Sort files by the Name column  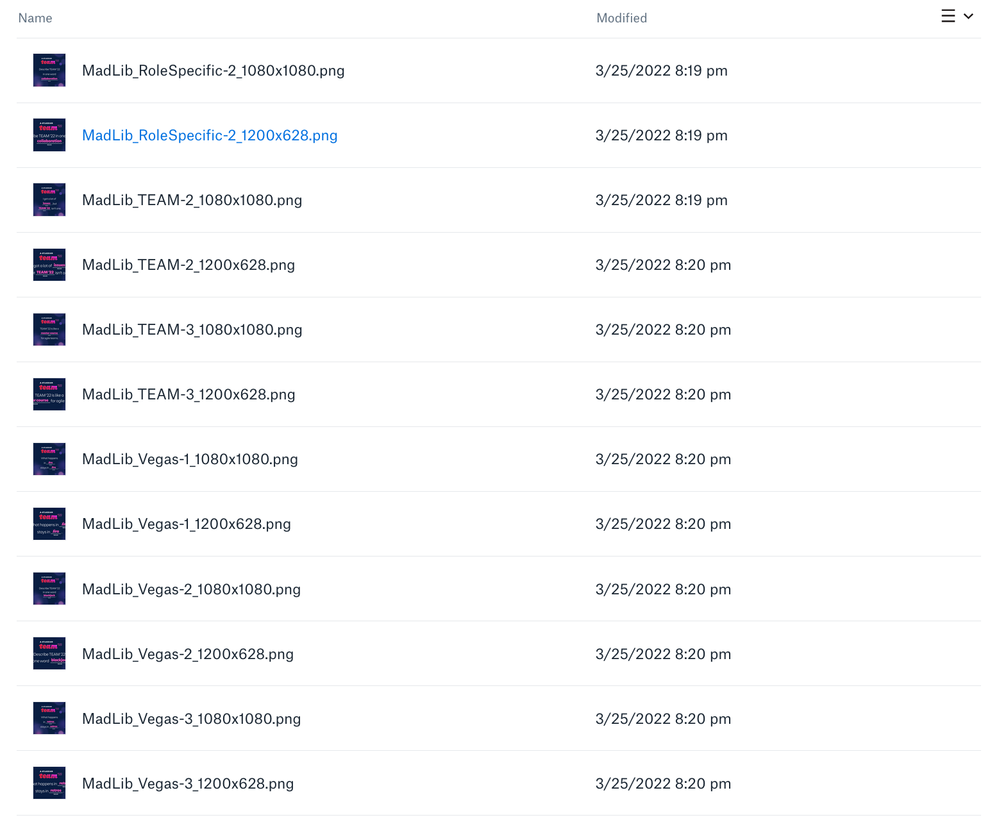coord(35,17)
